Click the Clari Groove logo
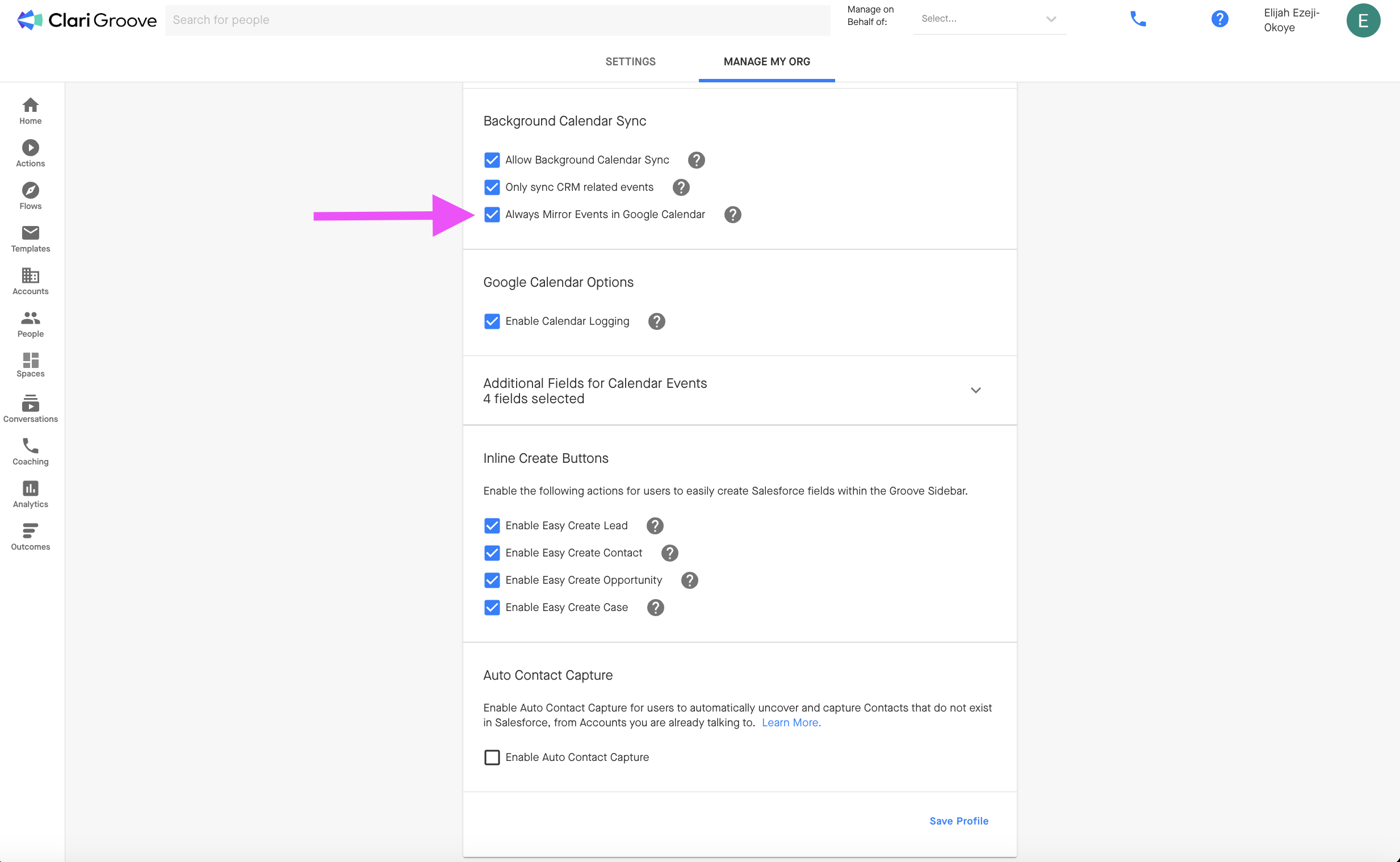The width and height of the screenshot is (1400, 862). coord(87,20)
